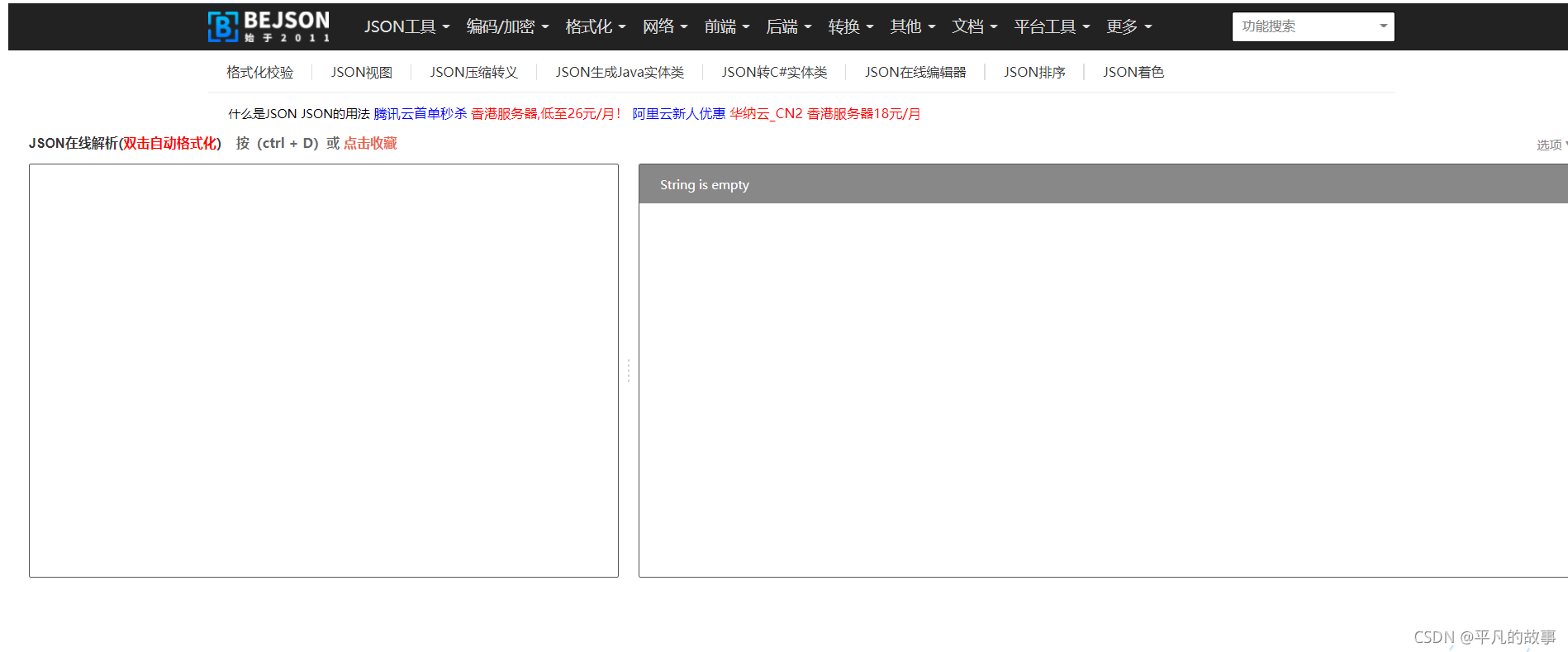1568x652 pixels.
Task: Switch to the 格式化校验 tab
Action: click(260, 73)
